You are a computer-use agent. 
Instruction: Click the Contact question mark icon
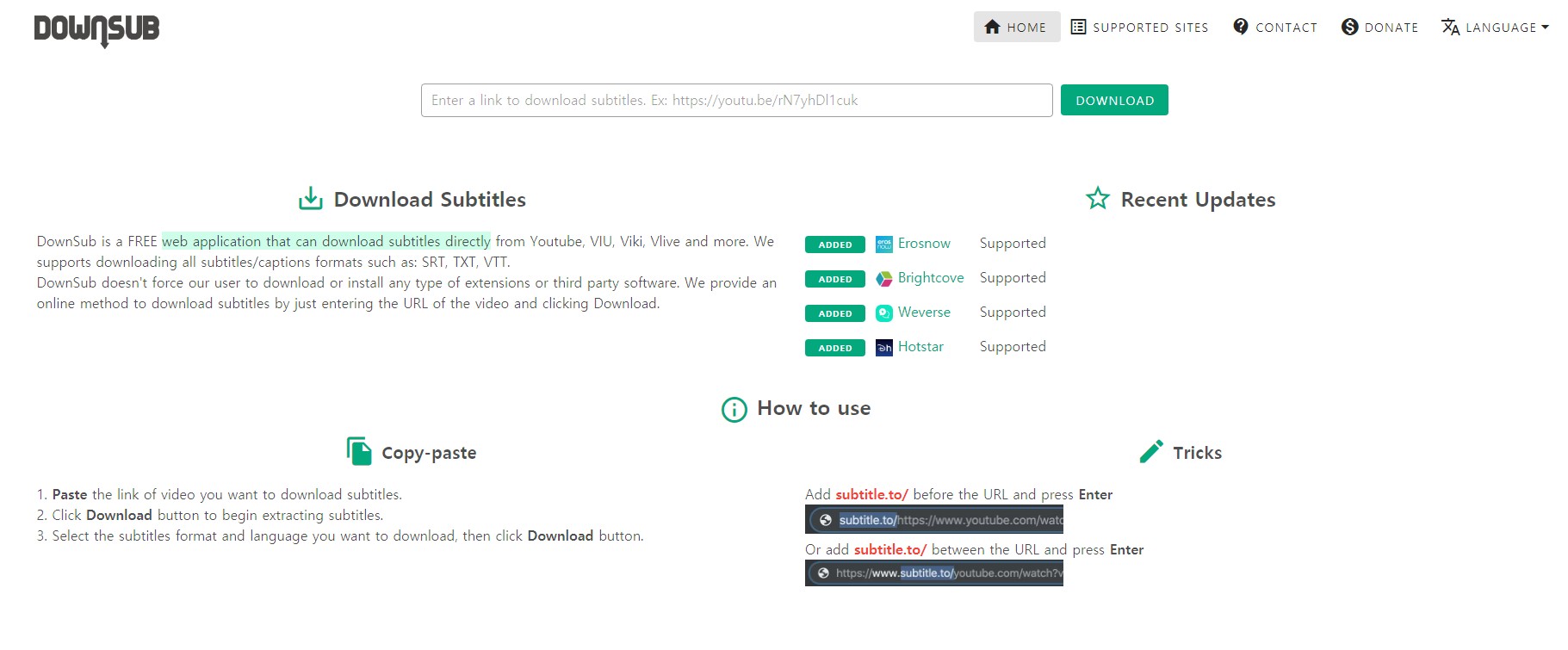coord(1241,27)
